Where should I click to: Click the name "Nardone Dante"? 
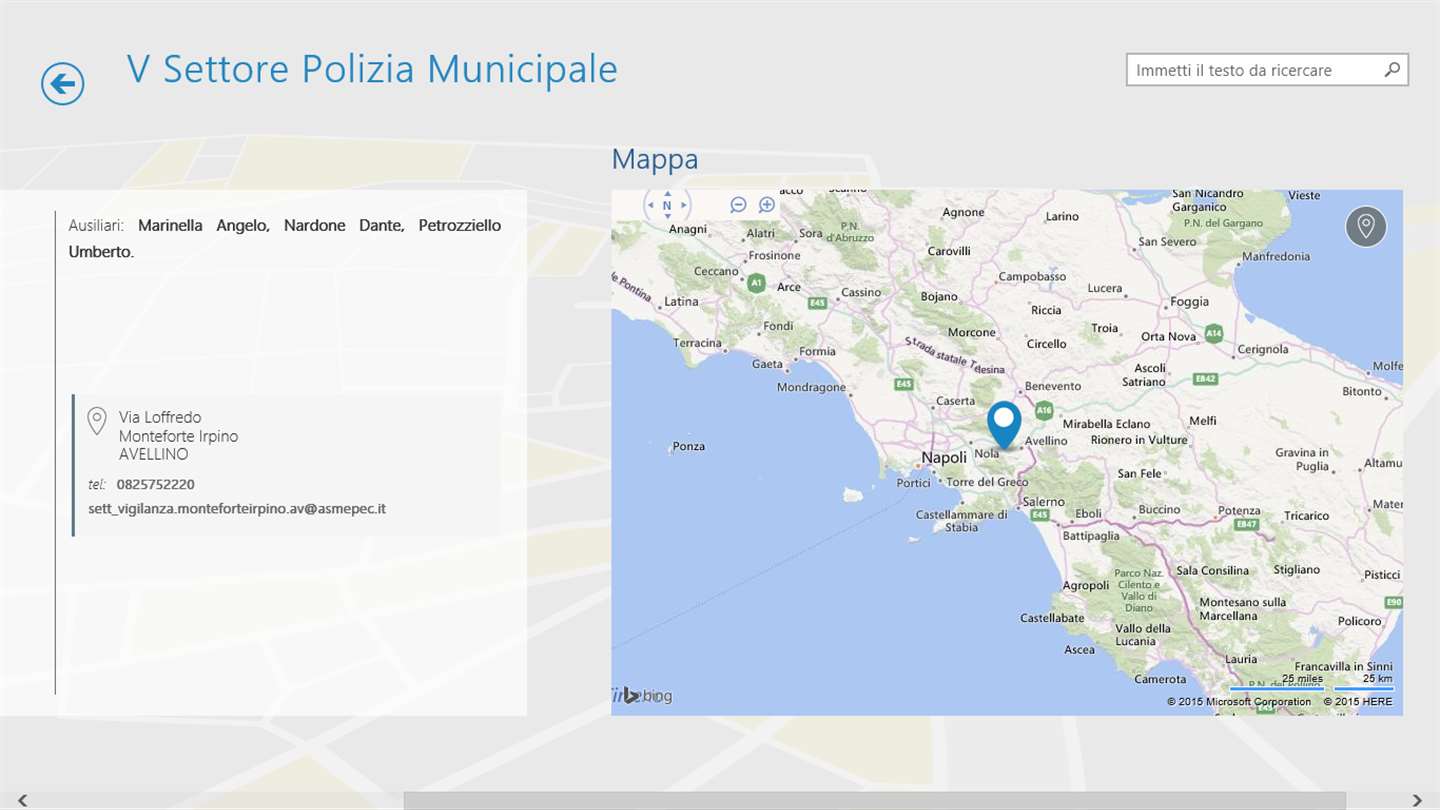(x=344, y=226)
